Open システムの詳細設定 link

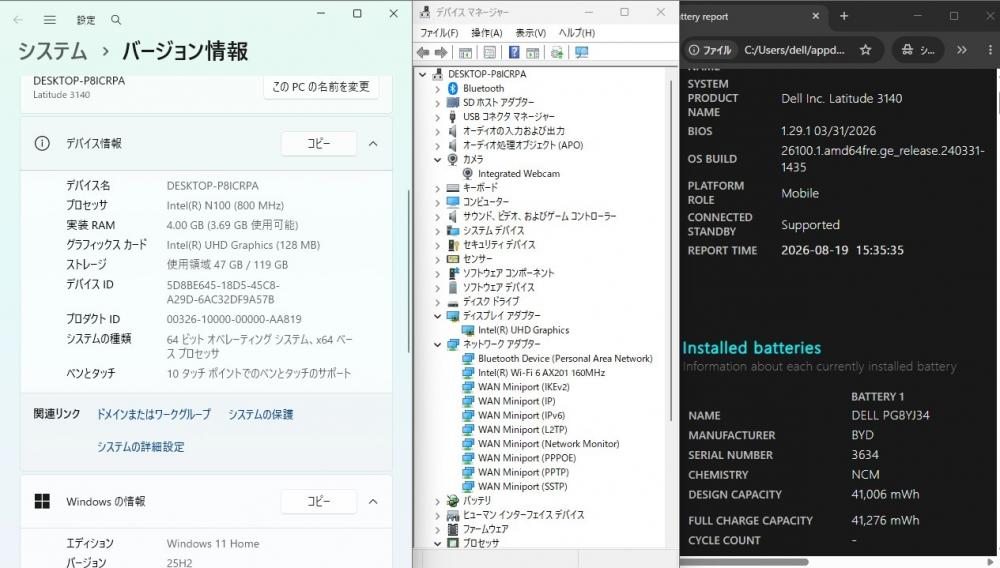tap(141, 447)
